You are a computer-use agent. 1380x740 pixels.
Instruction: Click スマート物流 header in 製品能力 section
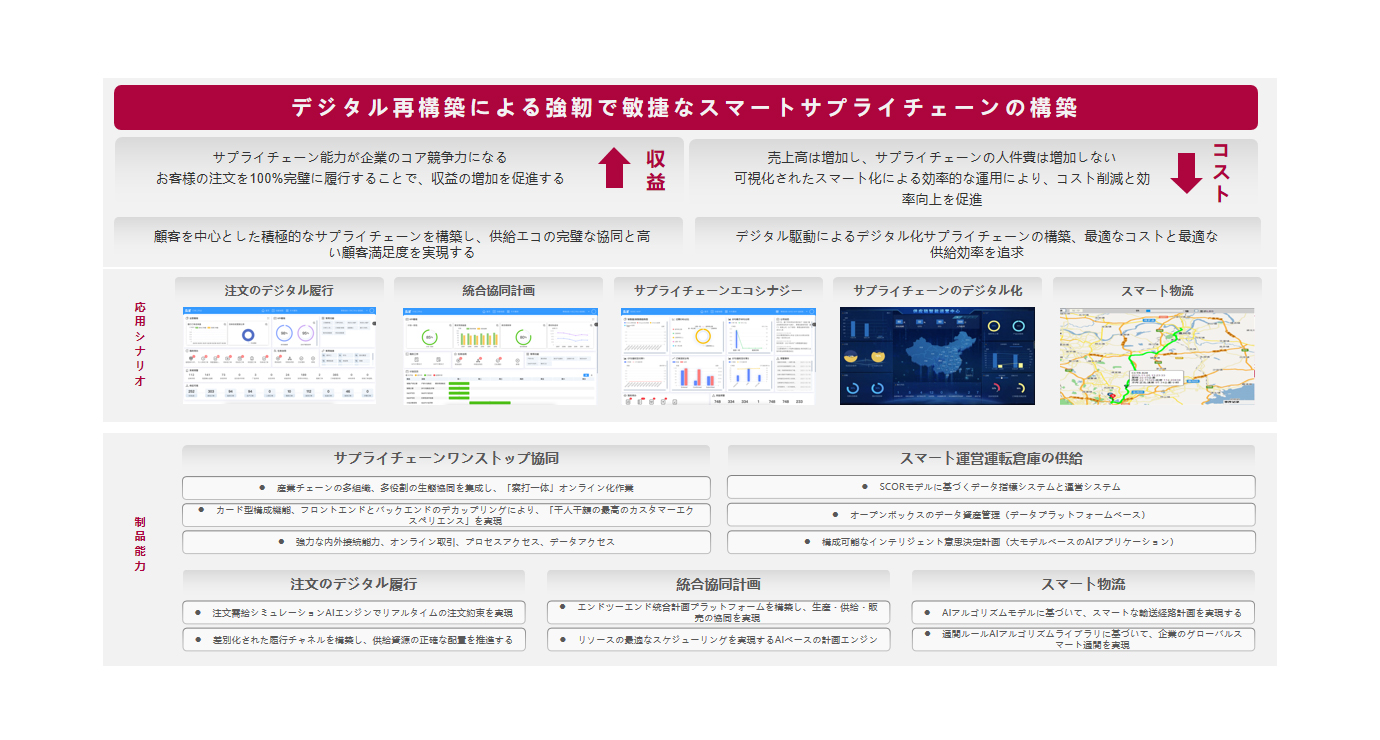click(x=1083, y=583)
